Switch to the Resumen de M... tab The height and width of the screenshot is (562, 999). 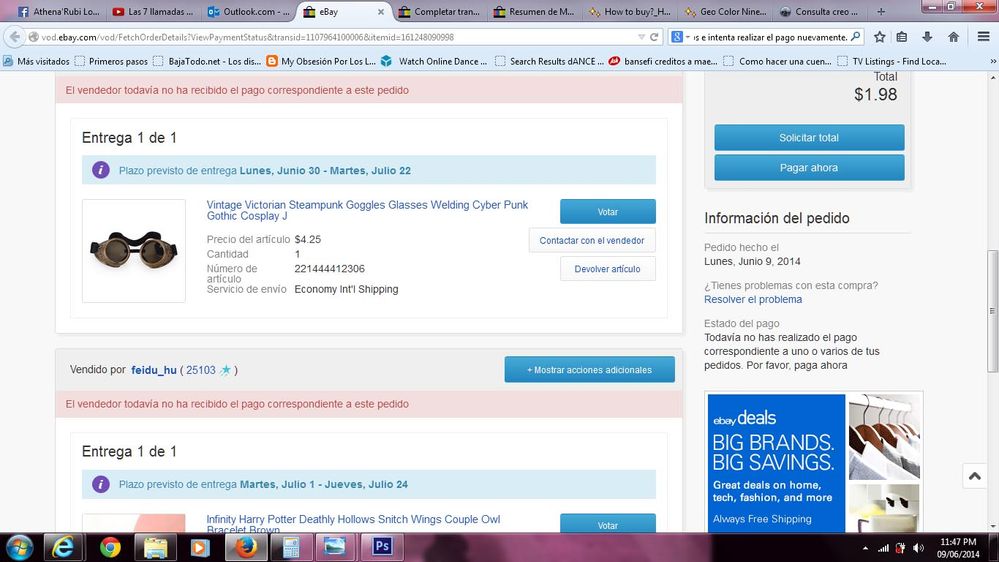tap(534, 11)
